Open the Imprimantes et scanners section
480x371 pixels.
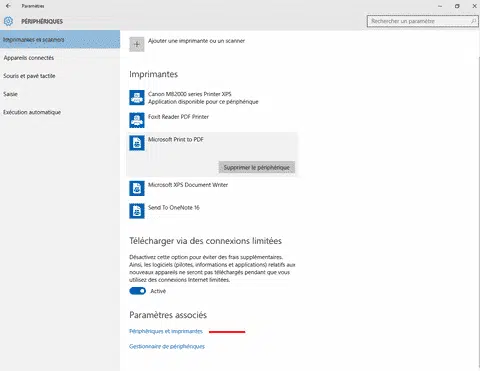(x=60, y=39)
